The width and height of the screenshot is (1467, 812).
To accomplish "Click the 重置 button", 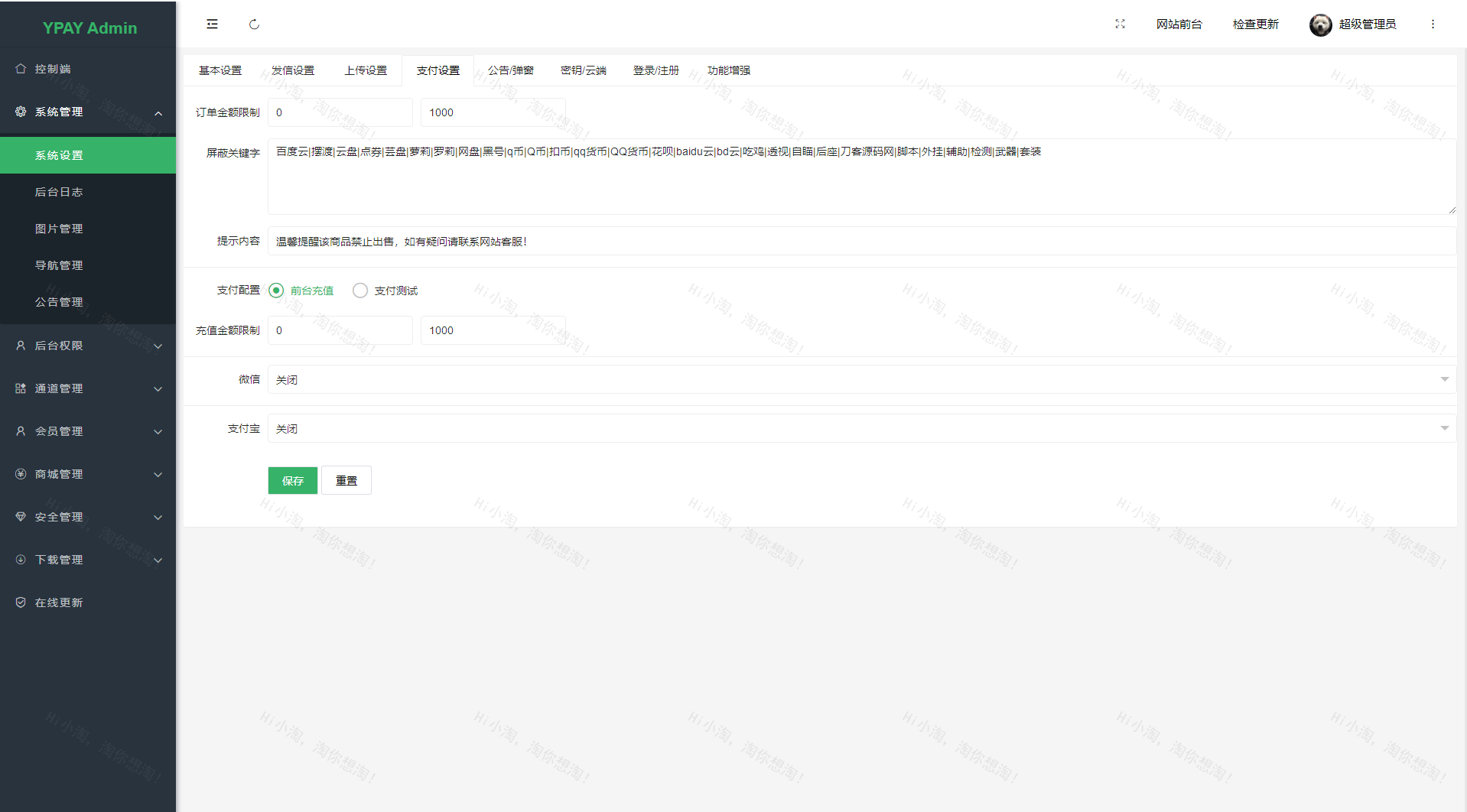I will click(346, 481).
